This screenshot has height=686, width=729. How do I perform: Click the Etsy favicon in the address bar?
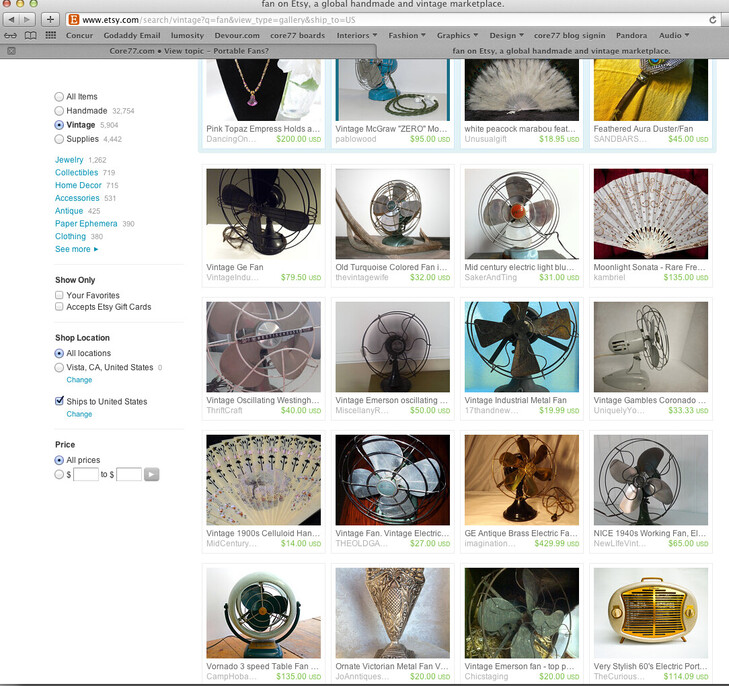point(73,20)
